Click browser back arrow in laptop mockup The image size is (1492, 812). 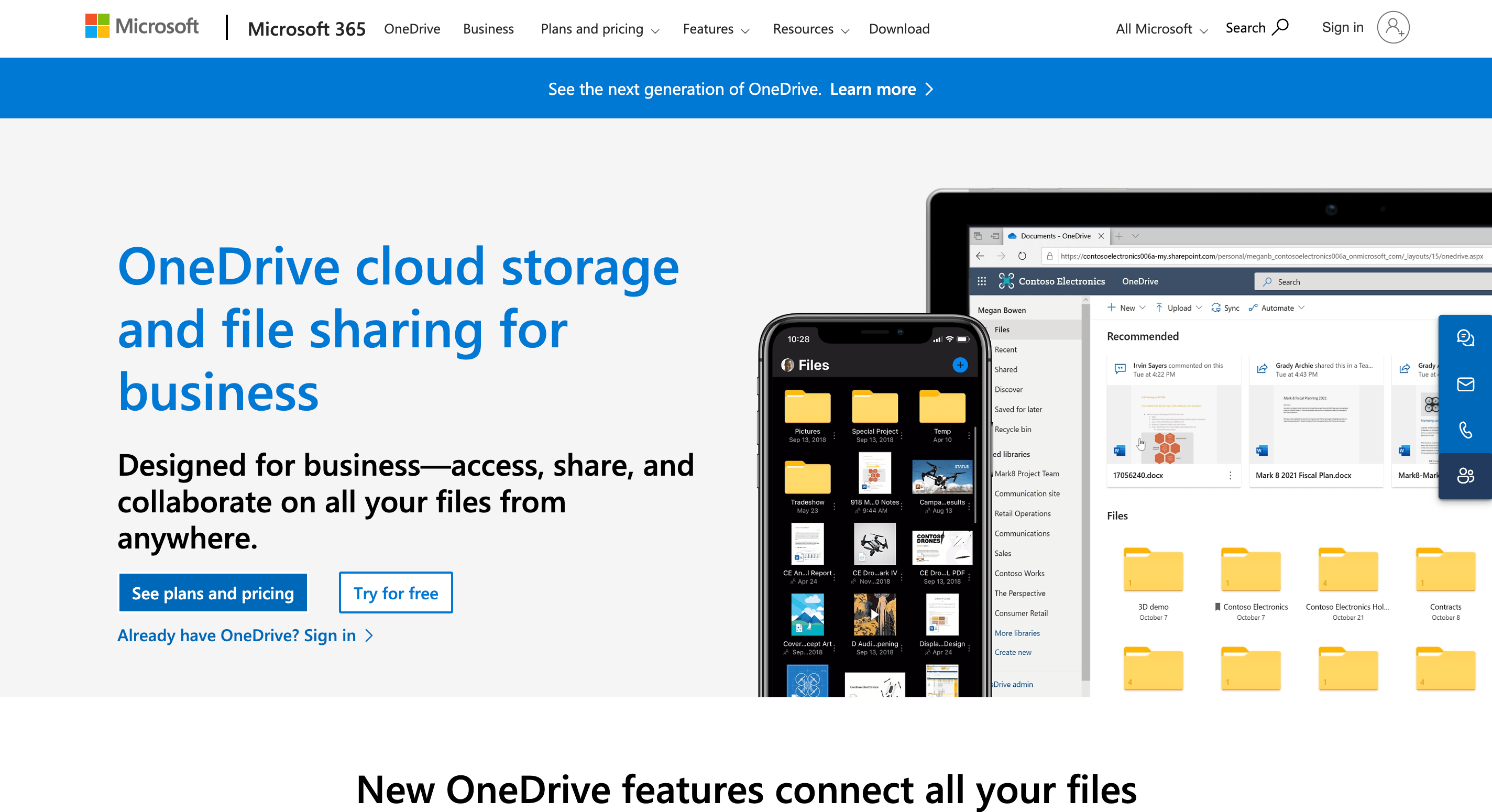click(x=980, y=256)
